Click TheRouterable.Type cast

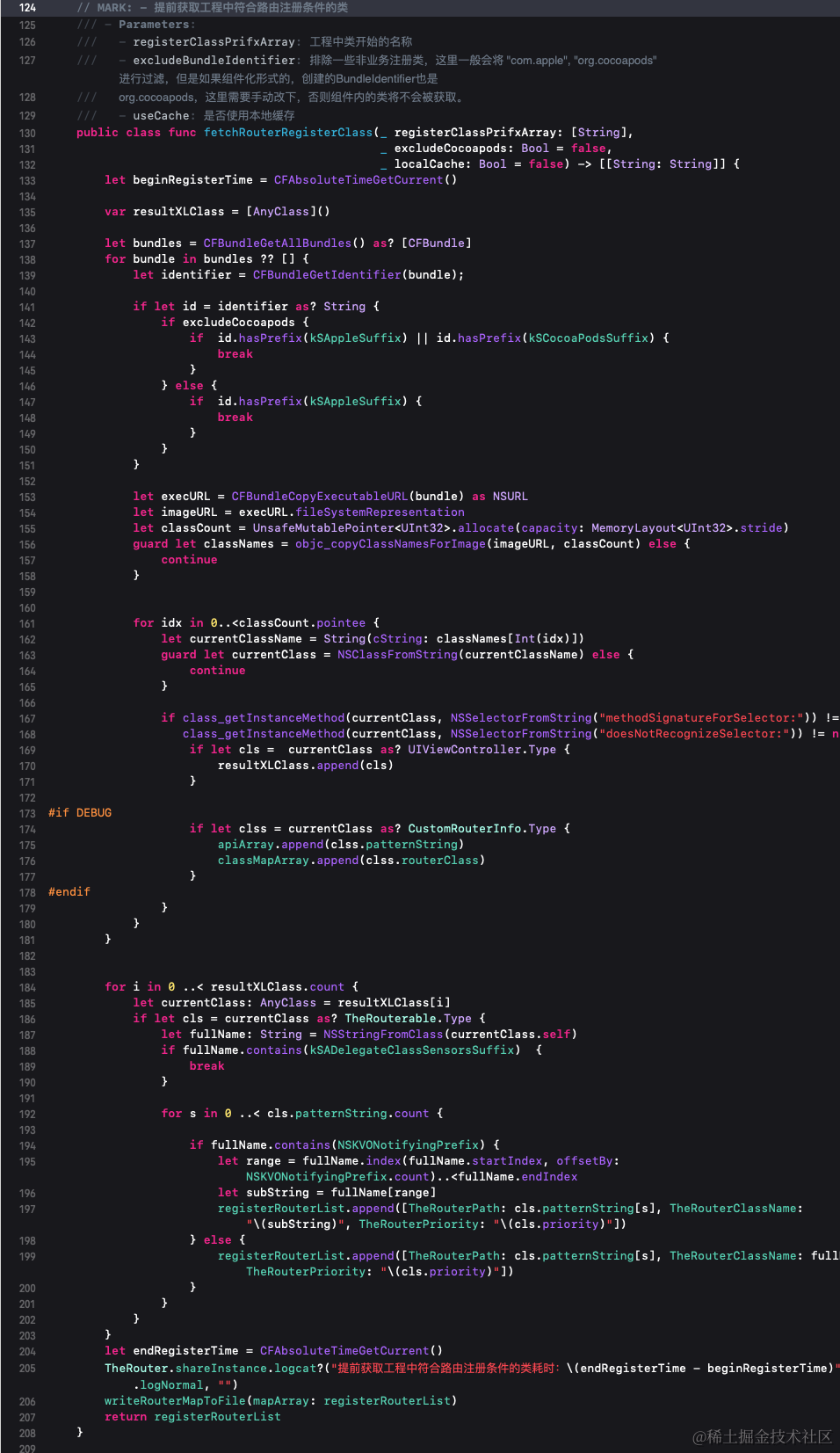click(x=408, y=1019)
